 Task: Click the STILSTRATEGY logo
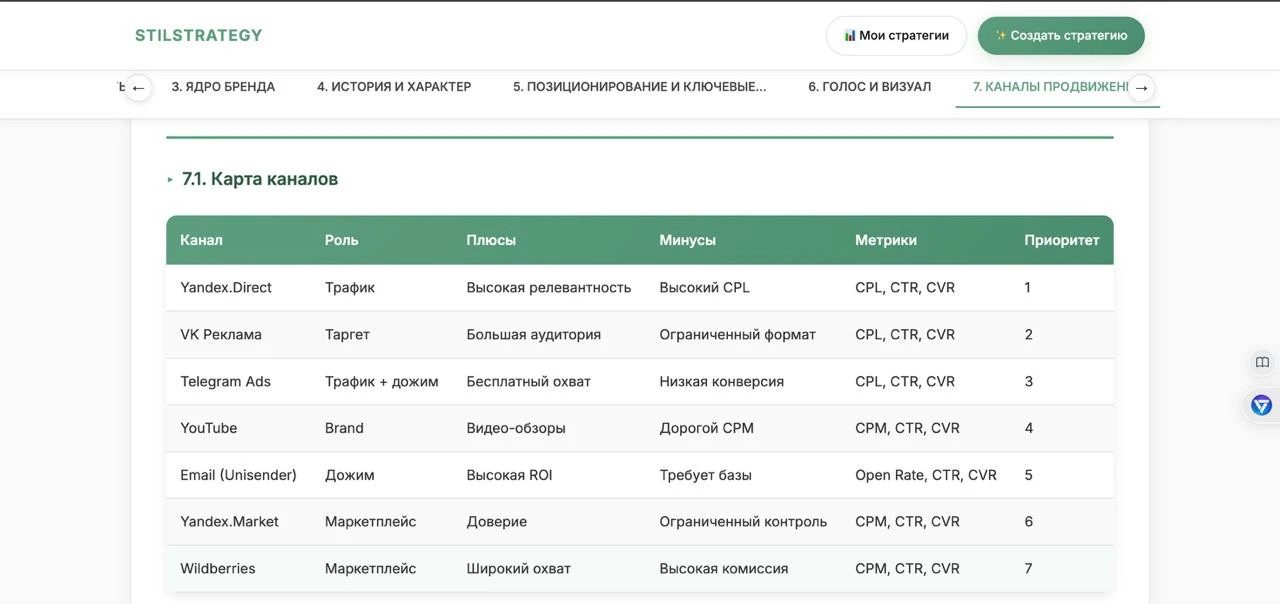tap(199, 36)
